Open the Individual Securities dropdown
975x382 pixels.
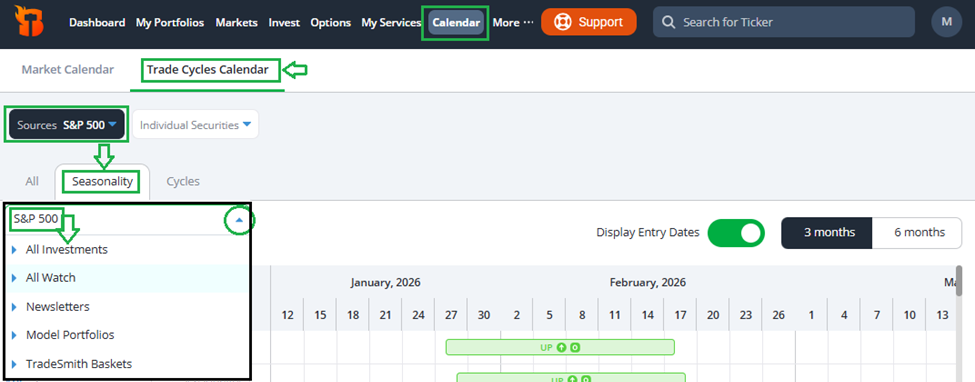[x=195, y=125]
